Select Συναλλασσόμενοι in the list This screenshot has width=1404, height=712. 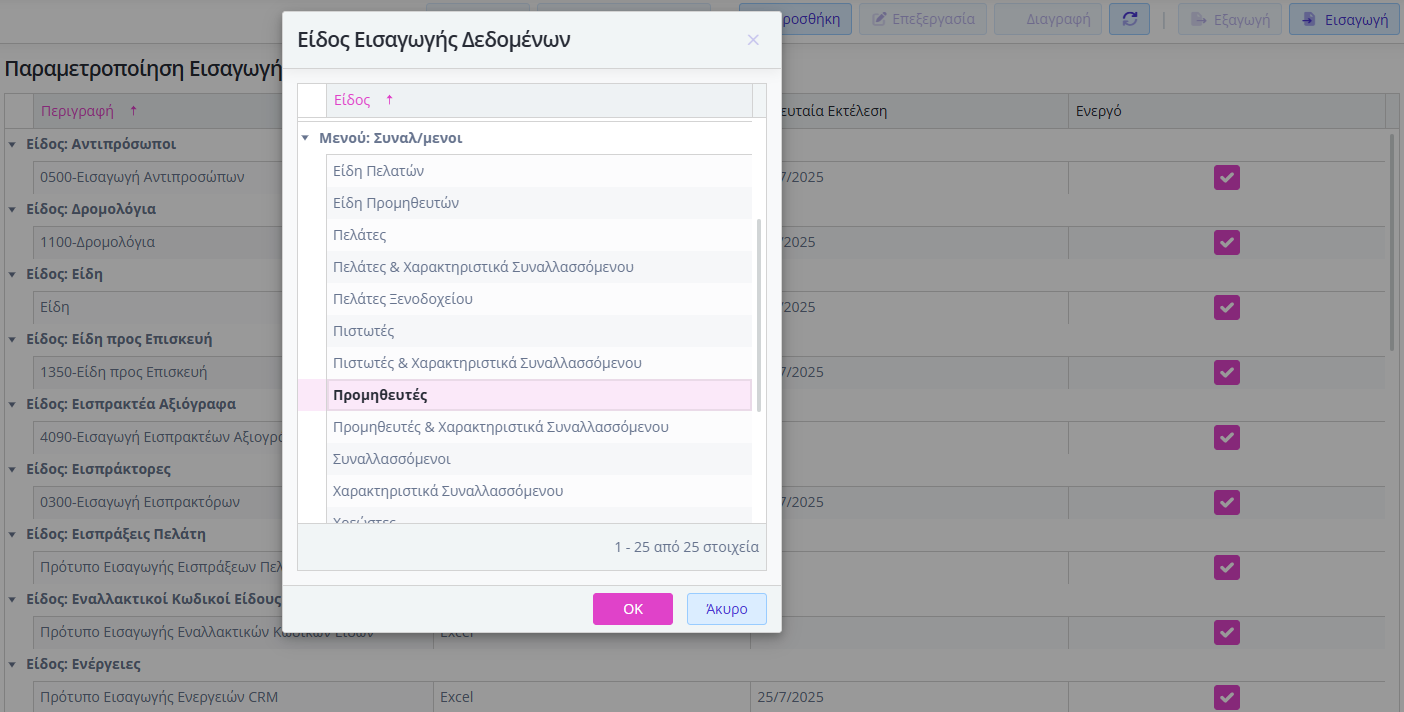pyautogui.click(x=539, y=459)
